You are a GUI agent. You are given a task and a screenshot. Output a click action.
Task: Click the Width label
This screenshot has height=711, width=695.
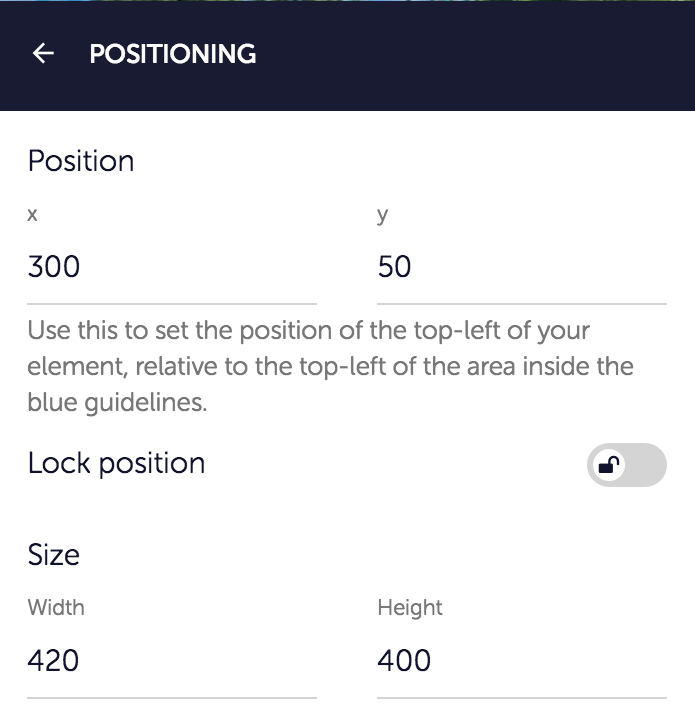(x=56, y=608)
